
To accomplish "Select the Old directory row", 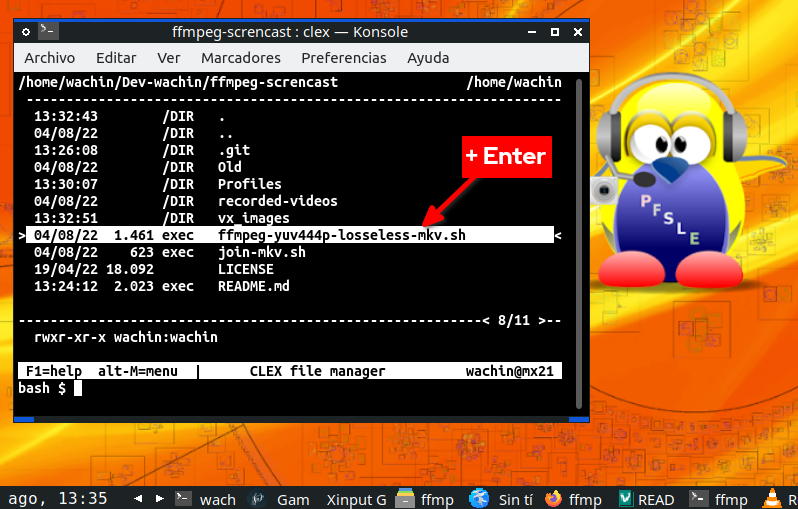I will click(x=290, y=167).
